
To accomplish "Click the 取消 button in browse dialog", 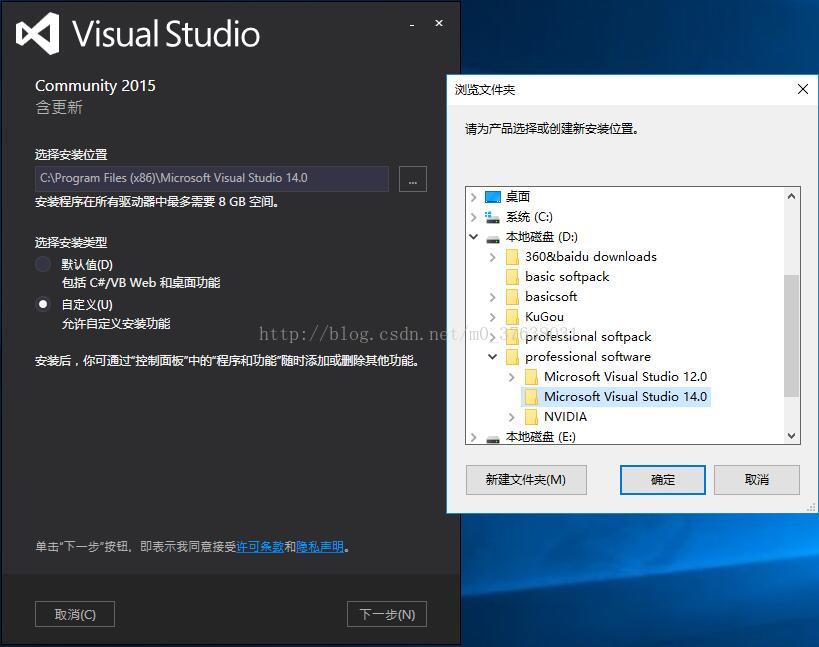I will (x=757, y=480).
